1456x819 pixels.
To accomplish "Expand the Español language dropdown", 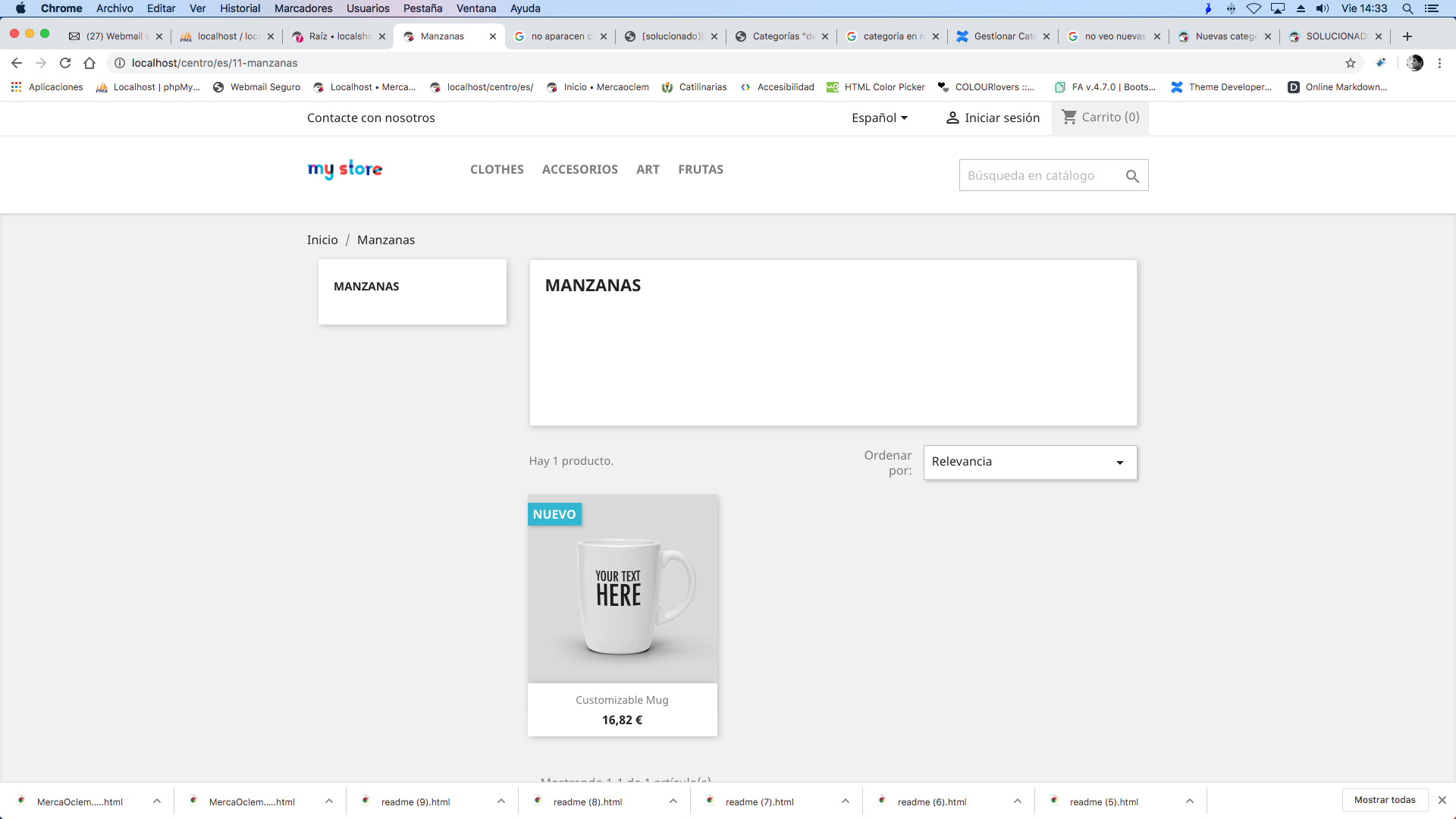I will point(880,118).
